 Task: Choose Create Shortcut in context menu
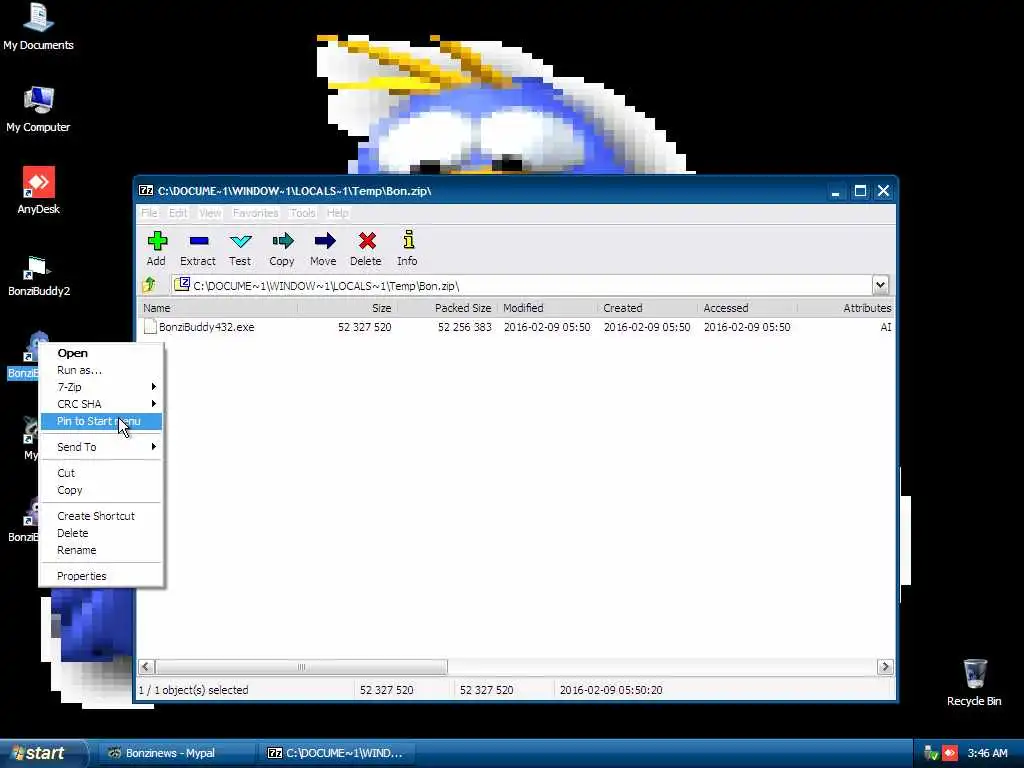pyautogui.click(x=101, y=516)
